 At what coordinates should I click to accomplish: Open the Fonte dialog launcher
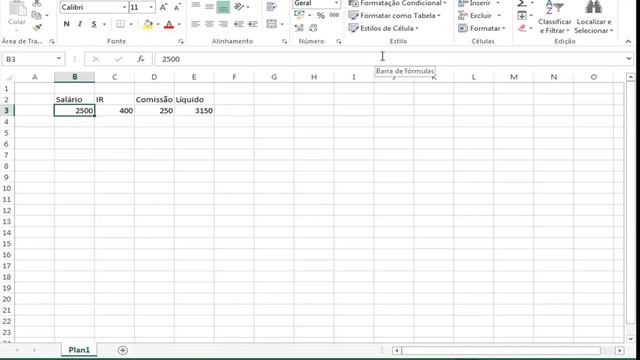[x=181, y=41]
